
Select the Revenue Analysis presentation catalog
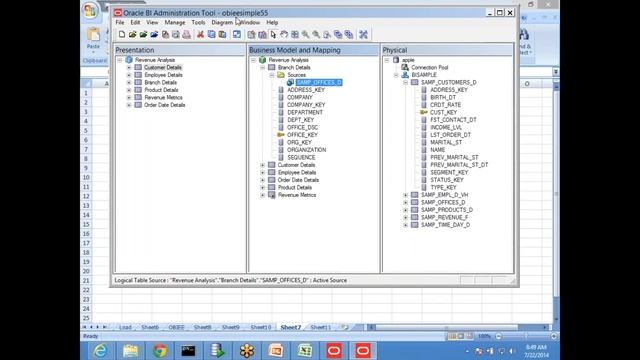coord(155,60)
